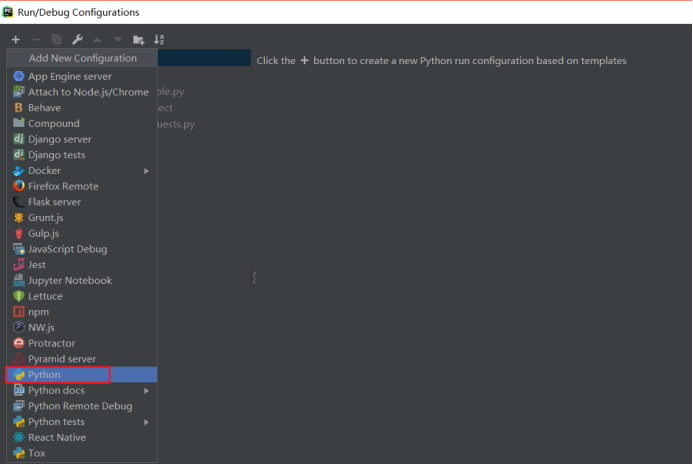Choose the Protractor configuration
The image size is (693, 465).
(82, 343)
